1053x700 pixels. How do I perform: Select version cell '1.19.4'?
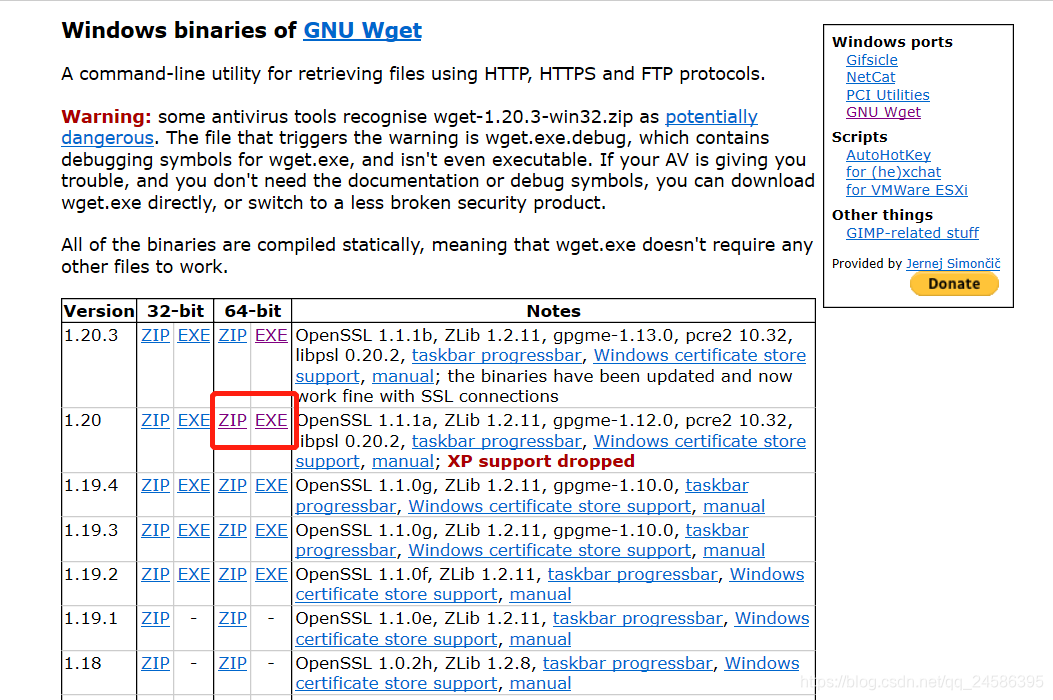click(x=91, y=486)
